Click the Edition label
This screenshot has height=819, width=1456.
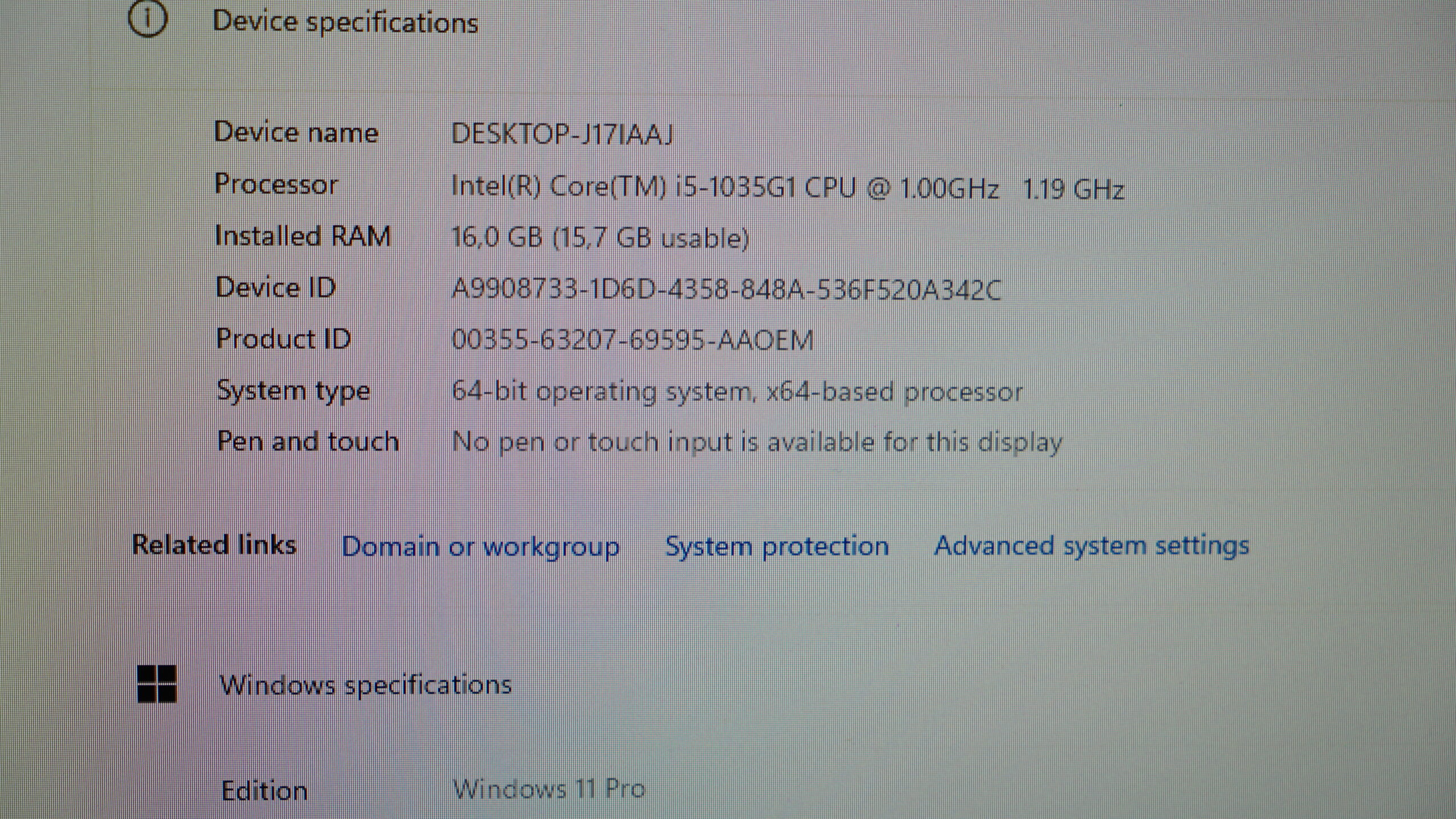pos(264,791)
